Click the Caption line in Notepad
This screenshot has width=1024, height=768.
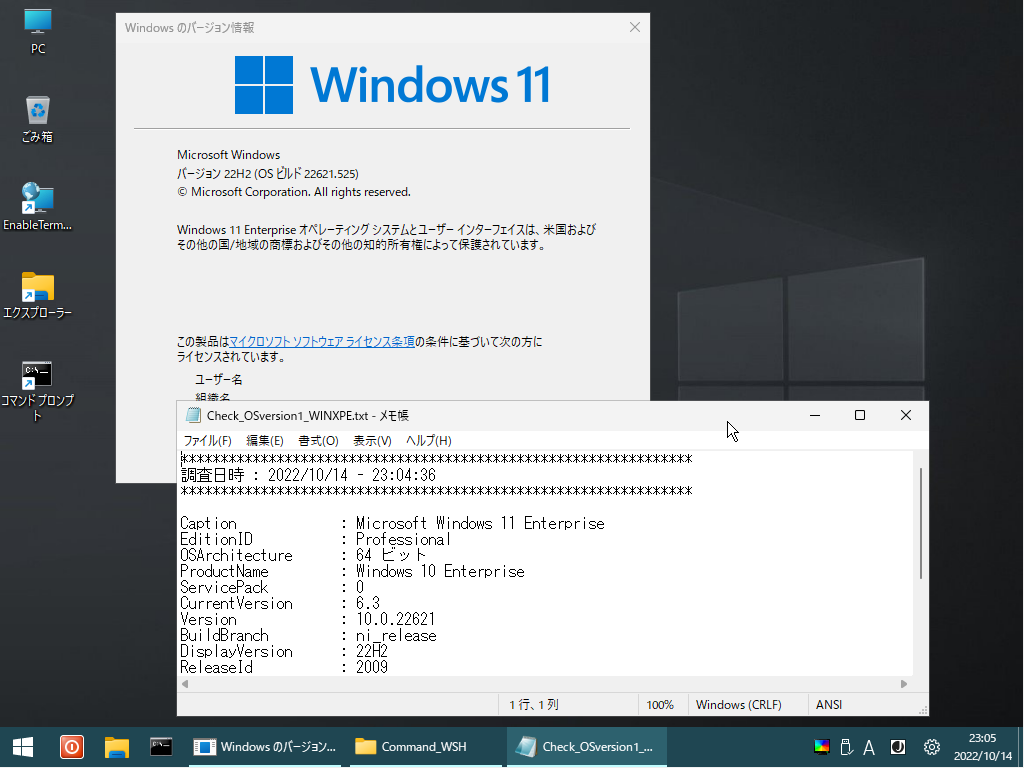click(392, 523)
